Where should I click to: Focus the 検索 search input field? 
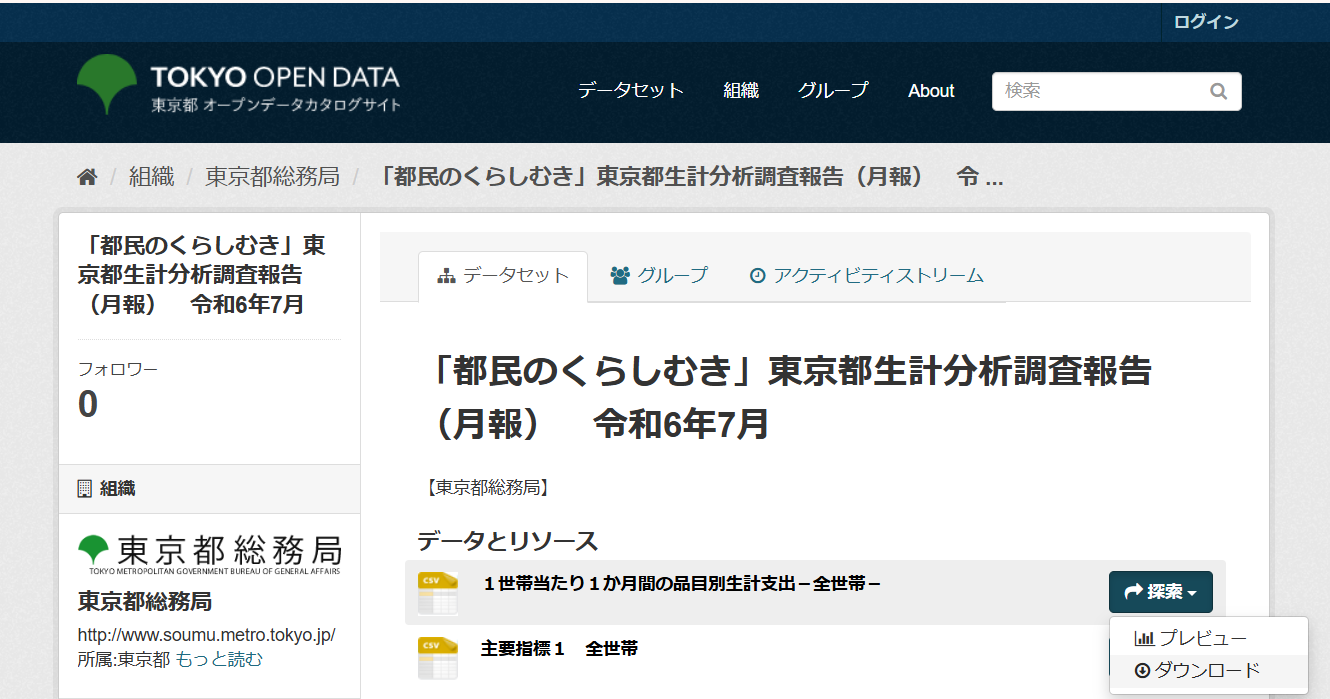[x=1117, y=91]
